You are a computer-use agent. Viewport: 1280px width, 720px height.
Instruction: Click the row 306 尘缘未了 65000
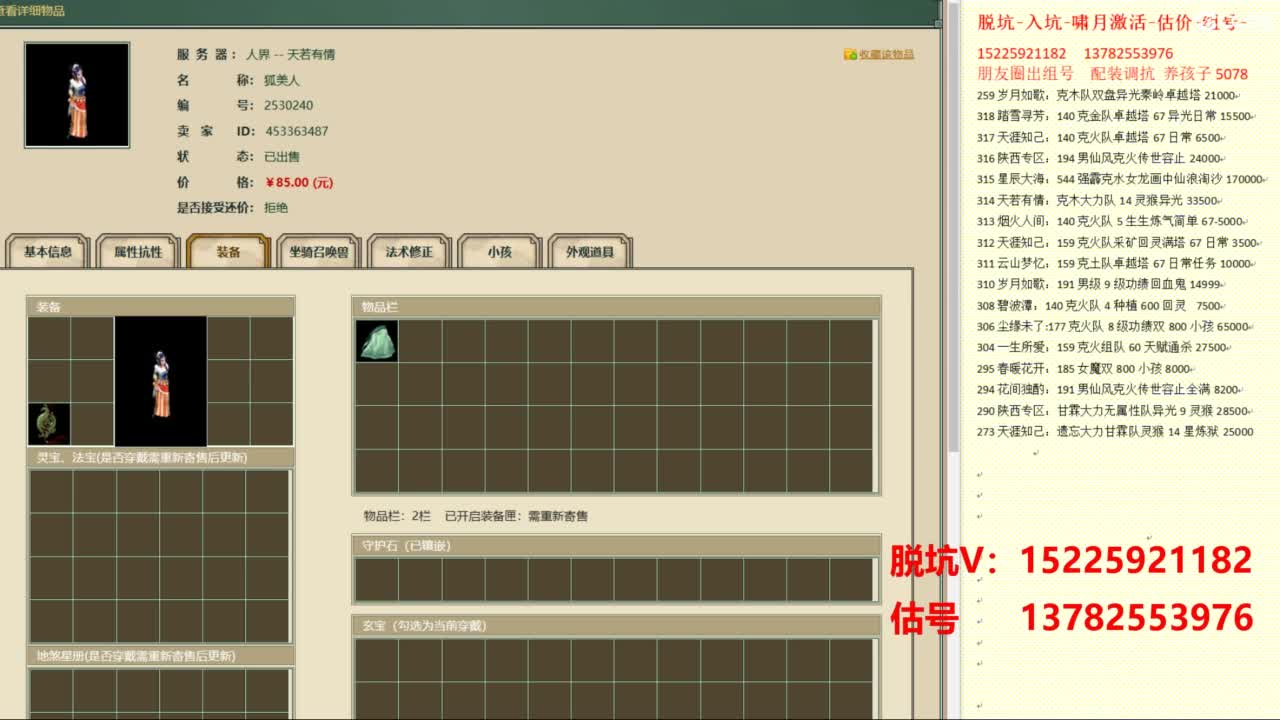pos(1114,327)
